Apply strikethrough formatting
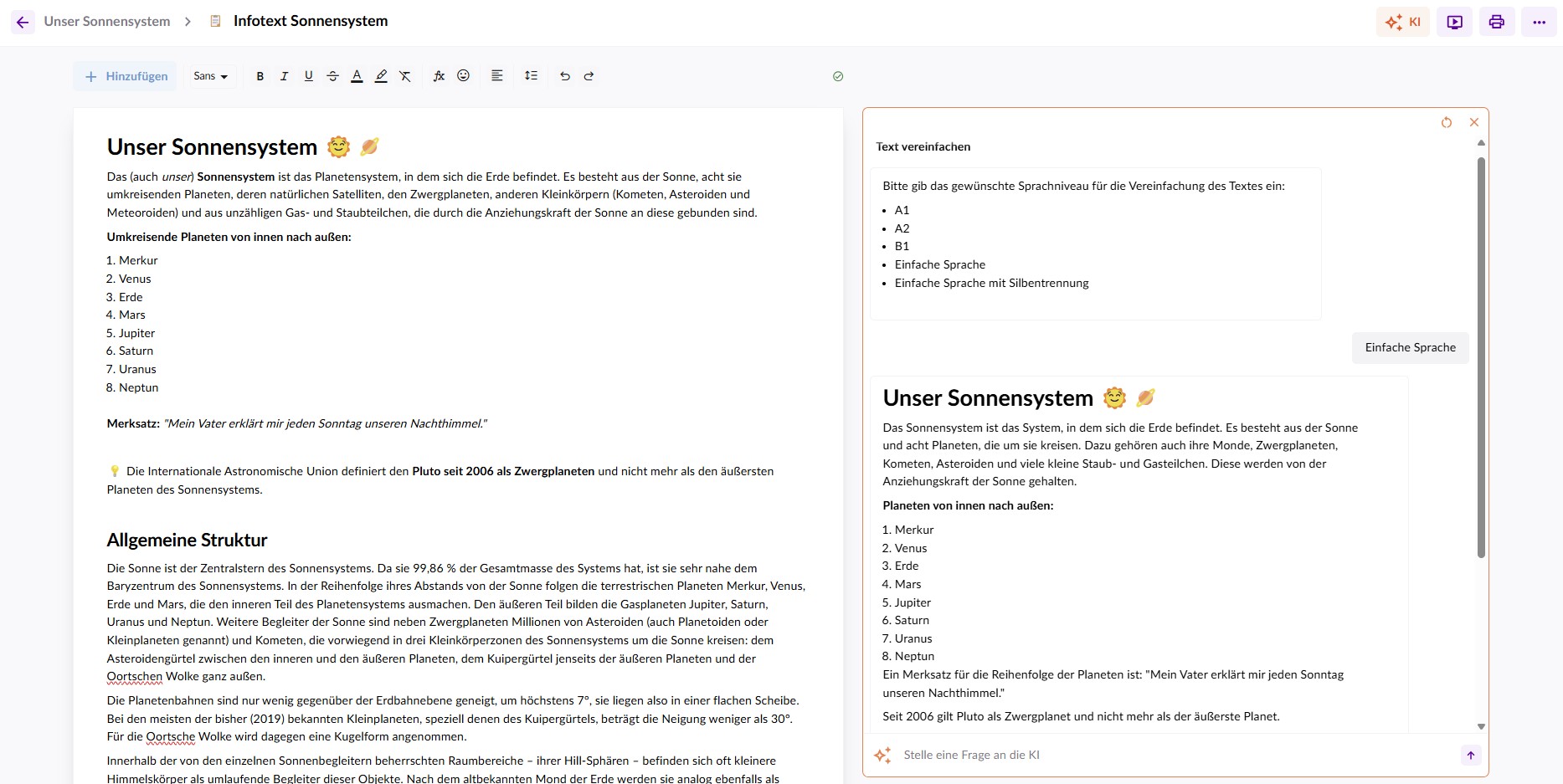This screenshot has width=1563, height=784. tap(332, 76)
